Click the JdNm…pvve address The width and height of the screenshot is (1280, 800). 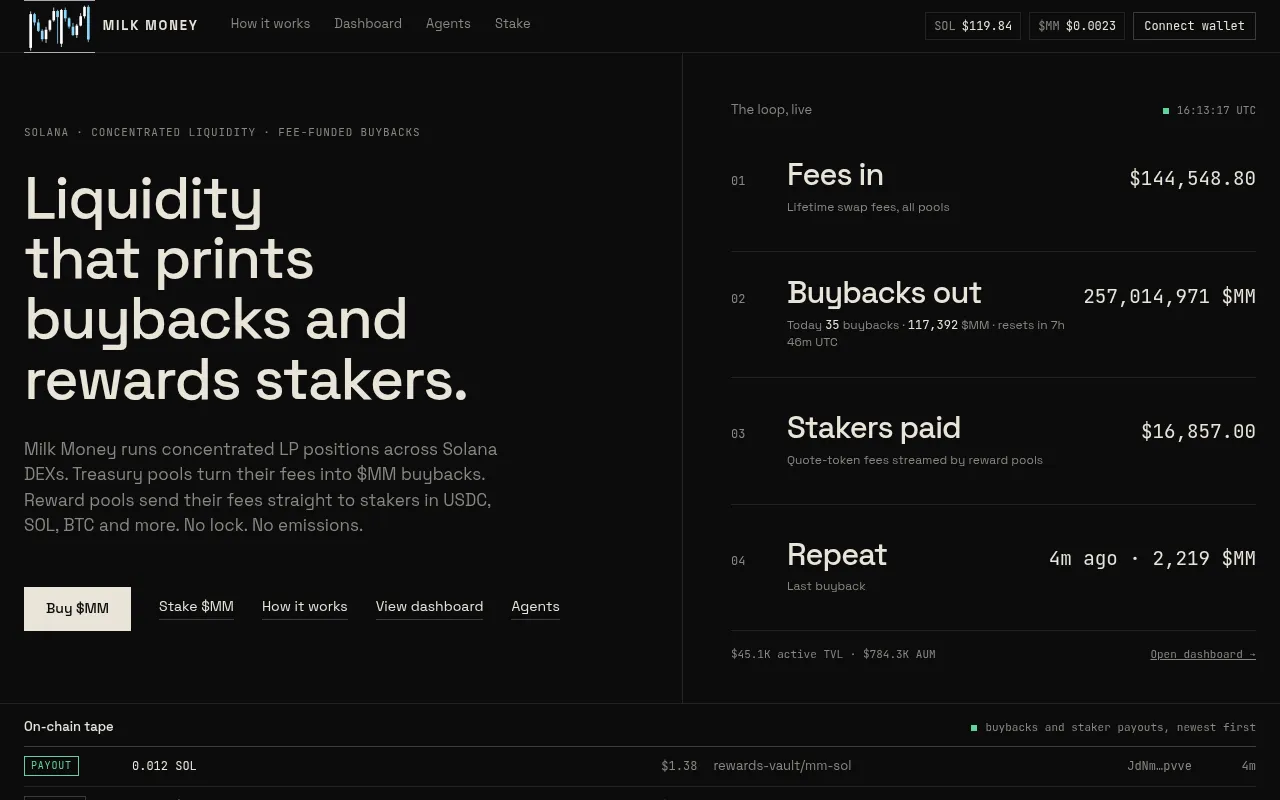(x=1159, y=766)
